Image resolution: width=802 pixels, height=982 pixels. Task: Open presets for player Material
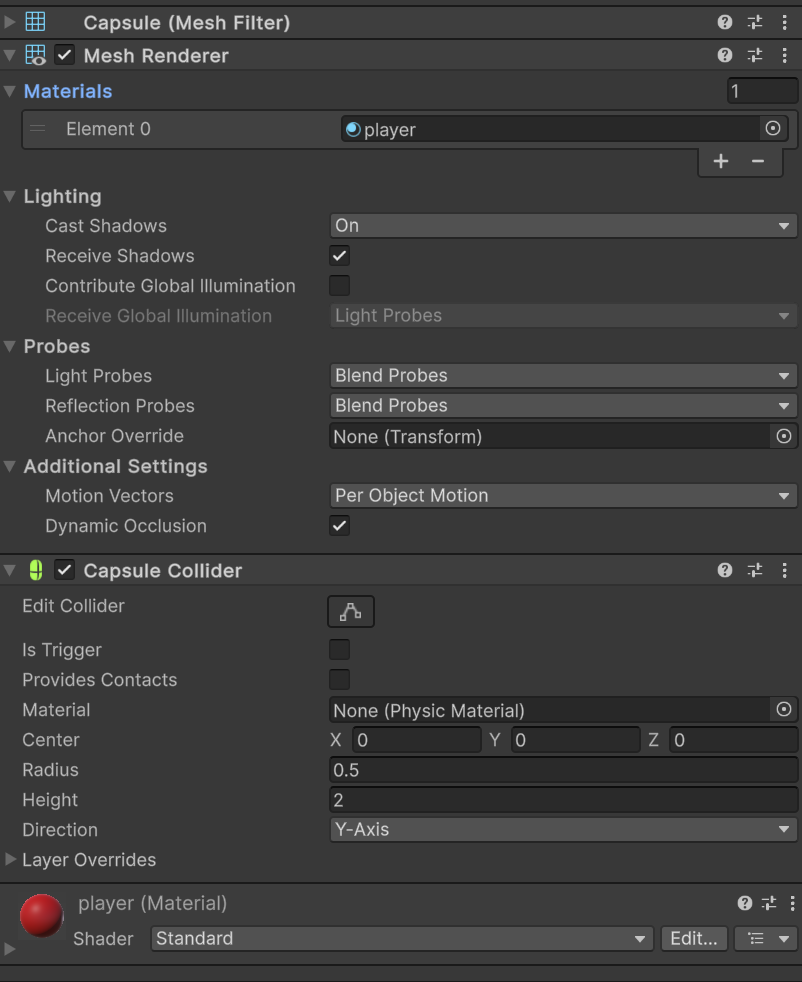[x=769, y=902]
